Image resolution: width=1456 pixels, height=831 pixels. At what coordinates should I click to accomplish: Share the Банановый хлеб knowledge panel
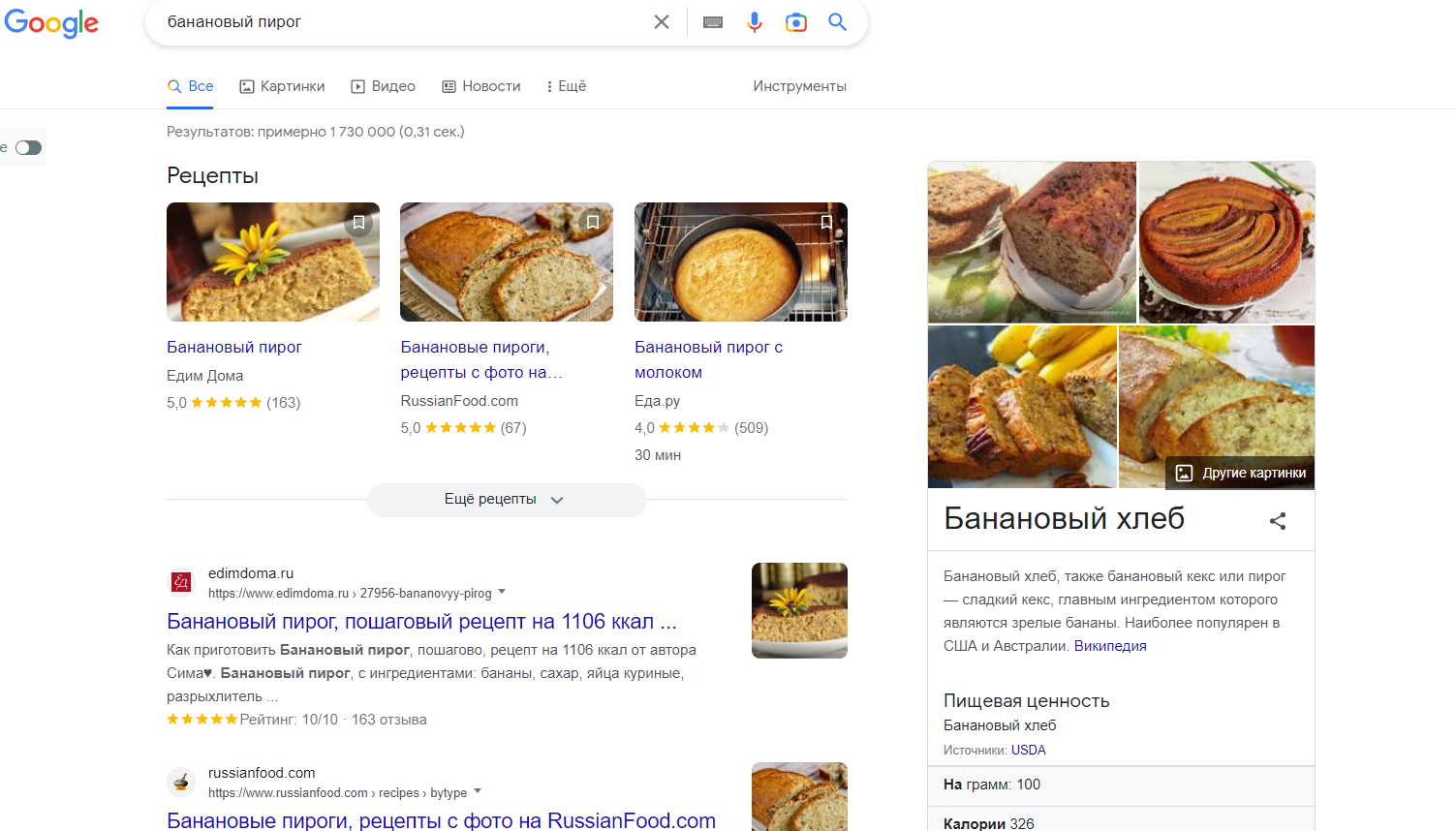point(1278,521)
